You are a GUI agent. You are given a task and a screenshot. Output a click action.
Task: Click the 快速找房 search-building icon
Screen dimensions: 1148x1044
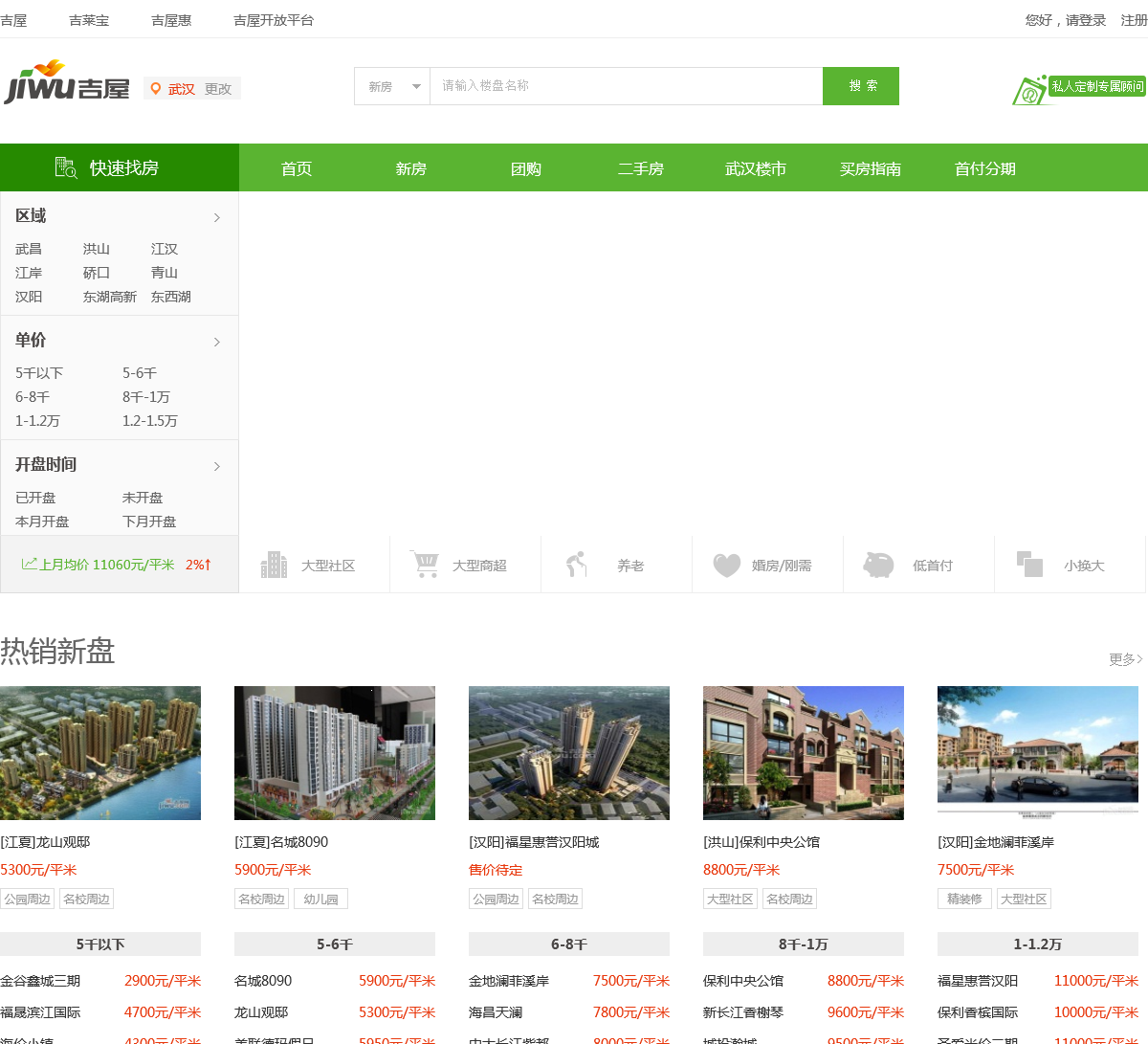[65, 167]
